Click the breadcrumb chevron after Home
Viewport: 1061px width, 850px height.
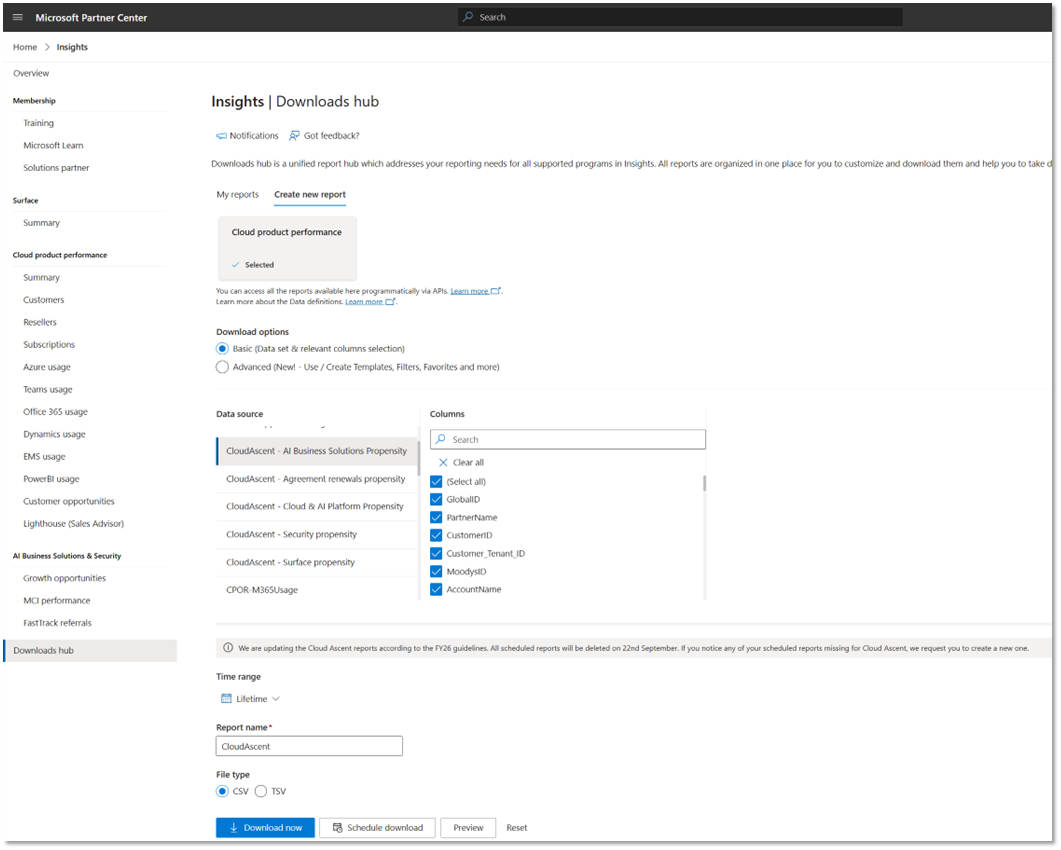pos(47,47)
